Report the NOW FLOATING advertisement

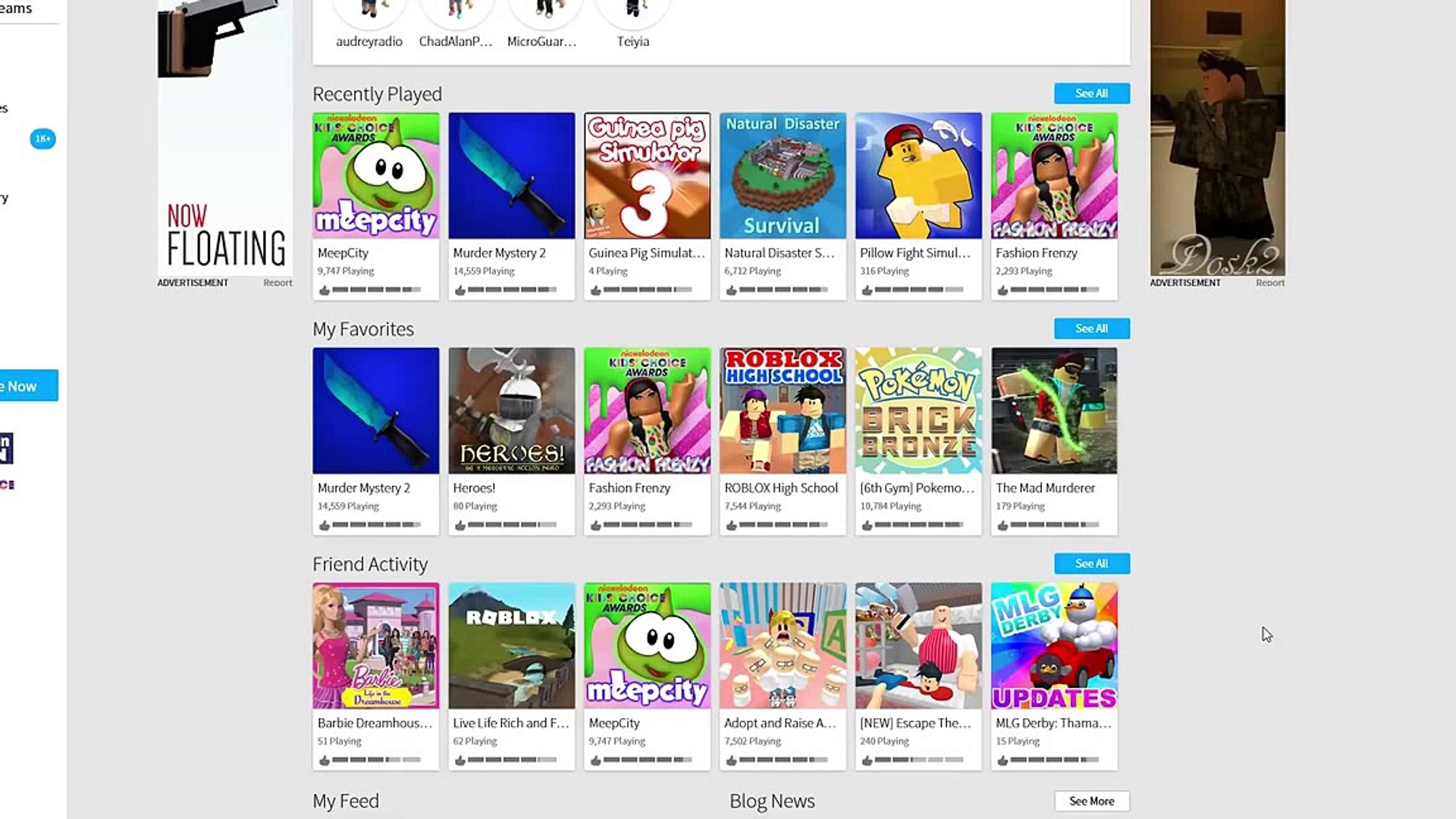[x=278, y=283]
